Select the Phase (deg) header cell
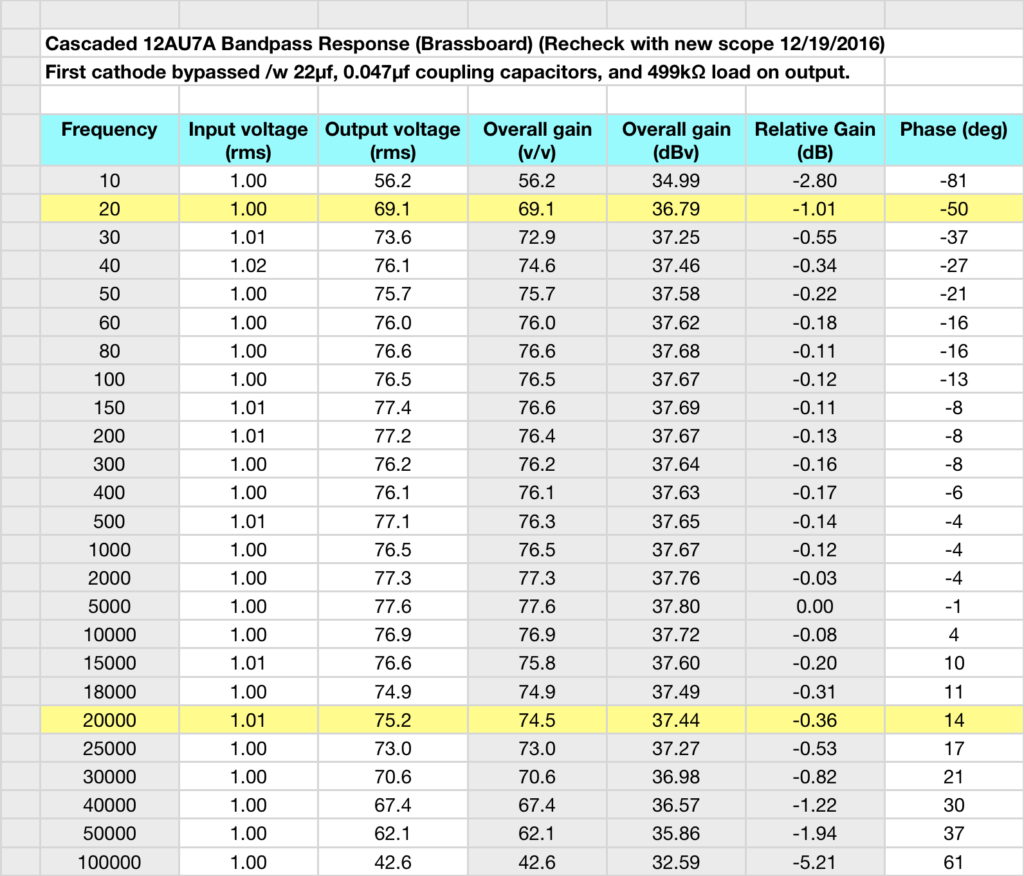 point(953,140)
